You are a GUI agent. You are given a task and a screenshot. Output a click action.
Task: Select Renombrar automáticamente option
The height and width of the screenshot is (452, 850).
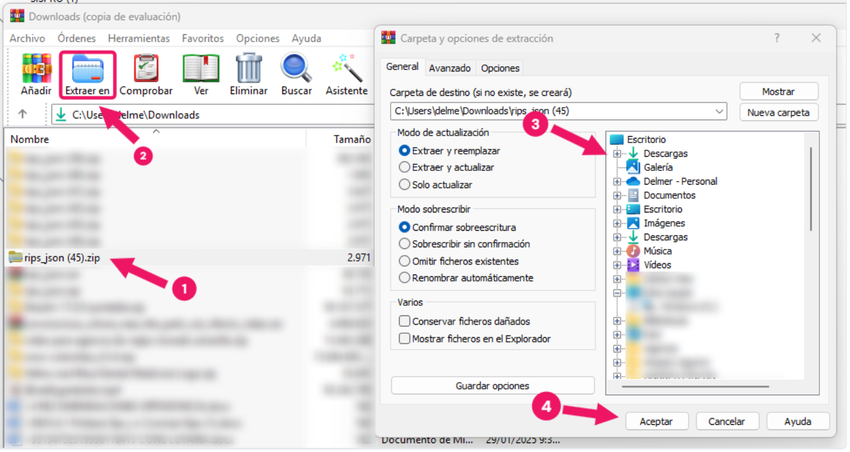[404, 277]
